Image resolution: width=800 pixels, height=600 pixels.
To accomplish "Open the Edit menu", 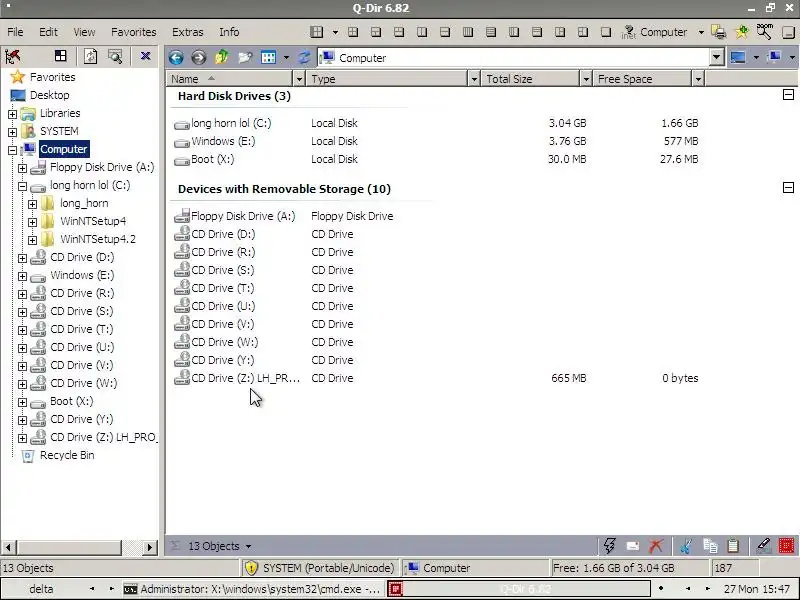I will (x=48, y=32).
